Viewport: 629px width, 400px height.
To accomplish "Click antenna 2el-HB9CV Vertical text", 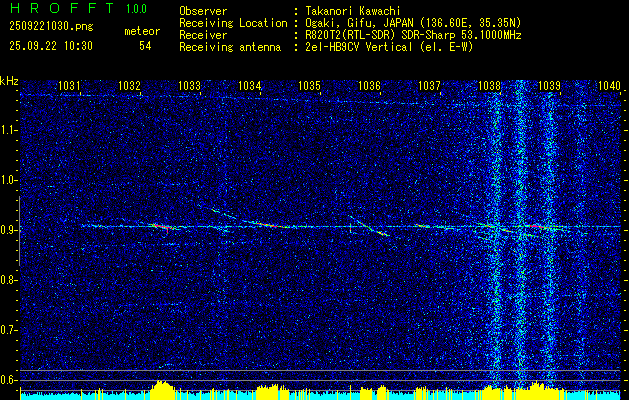I will (390, 47).
